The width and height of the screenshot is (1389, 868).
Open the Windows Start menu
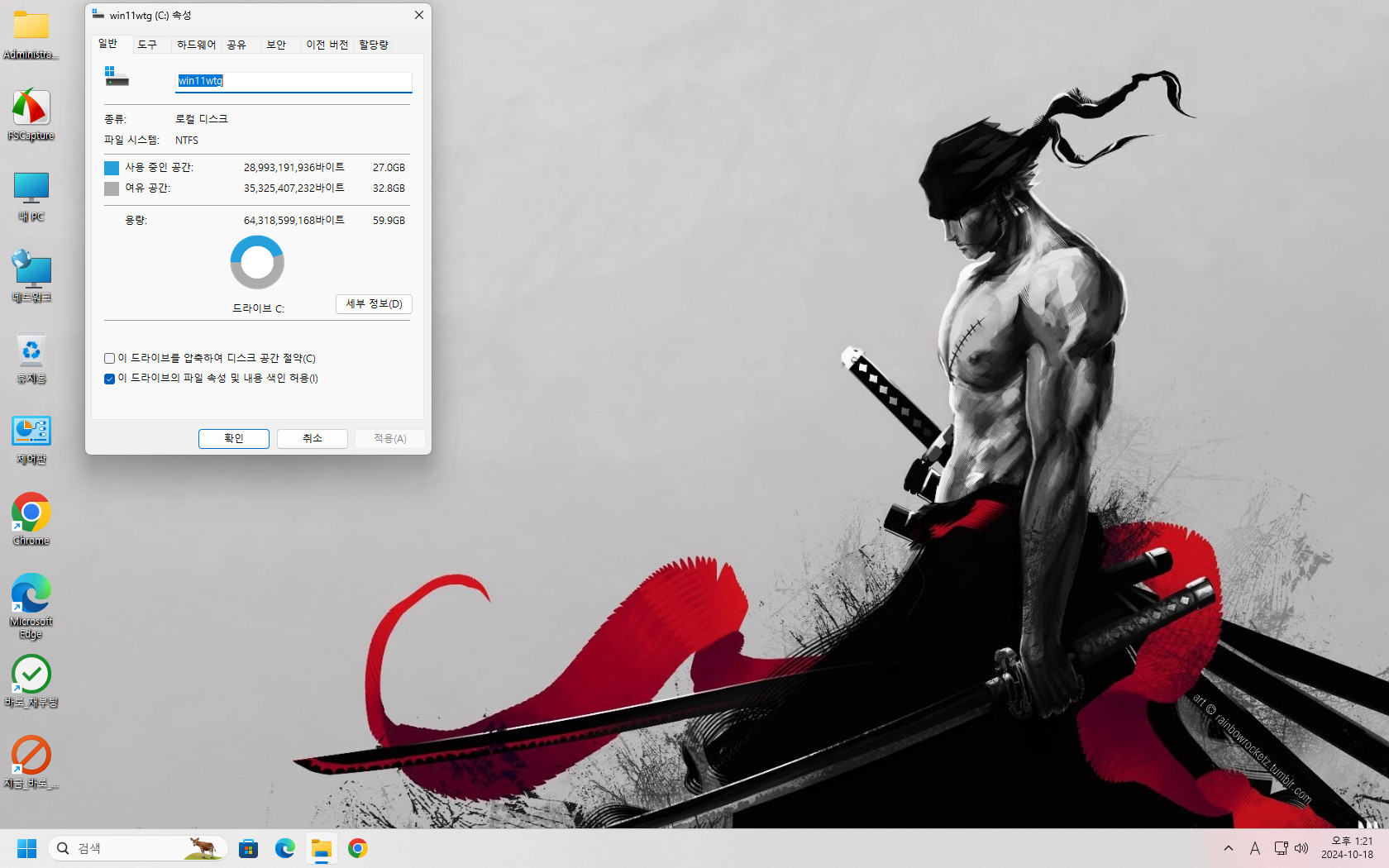pyautogui.click(x=27, y=848)
